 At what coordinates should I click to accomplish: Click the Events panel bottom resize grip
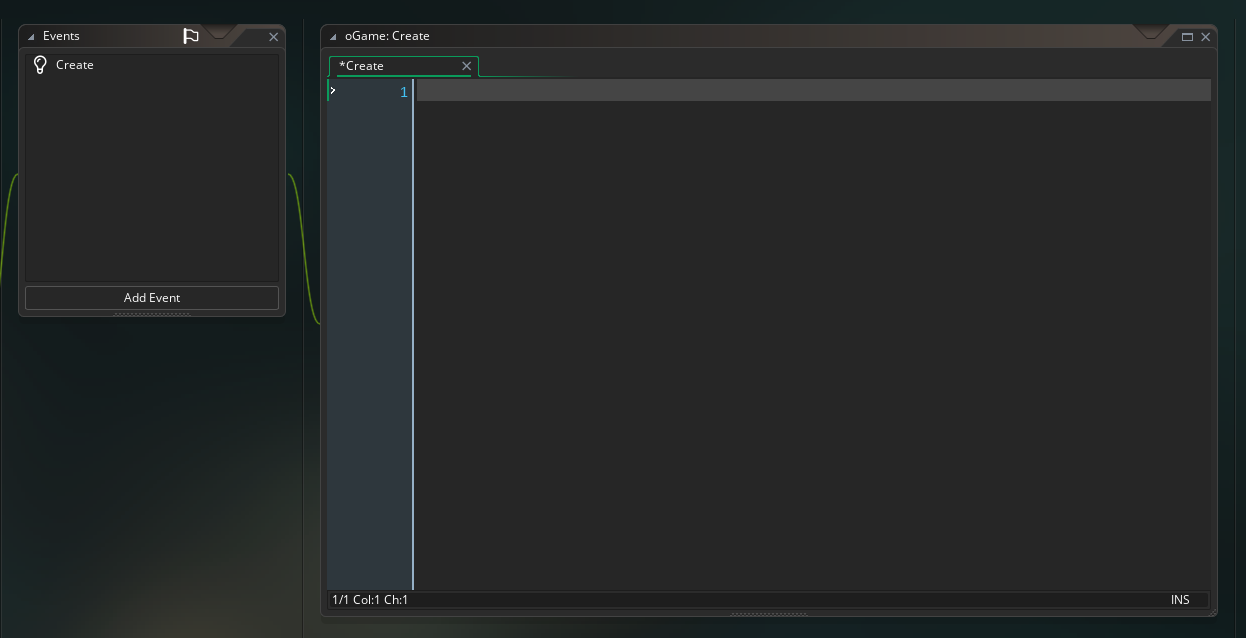point(152,314)
